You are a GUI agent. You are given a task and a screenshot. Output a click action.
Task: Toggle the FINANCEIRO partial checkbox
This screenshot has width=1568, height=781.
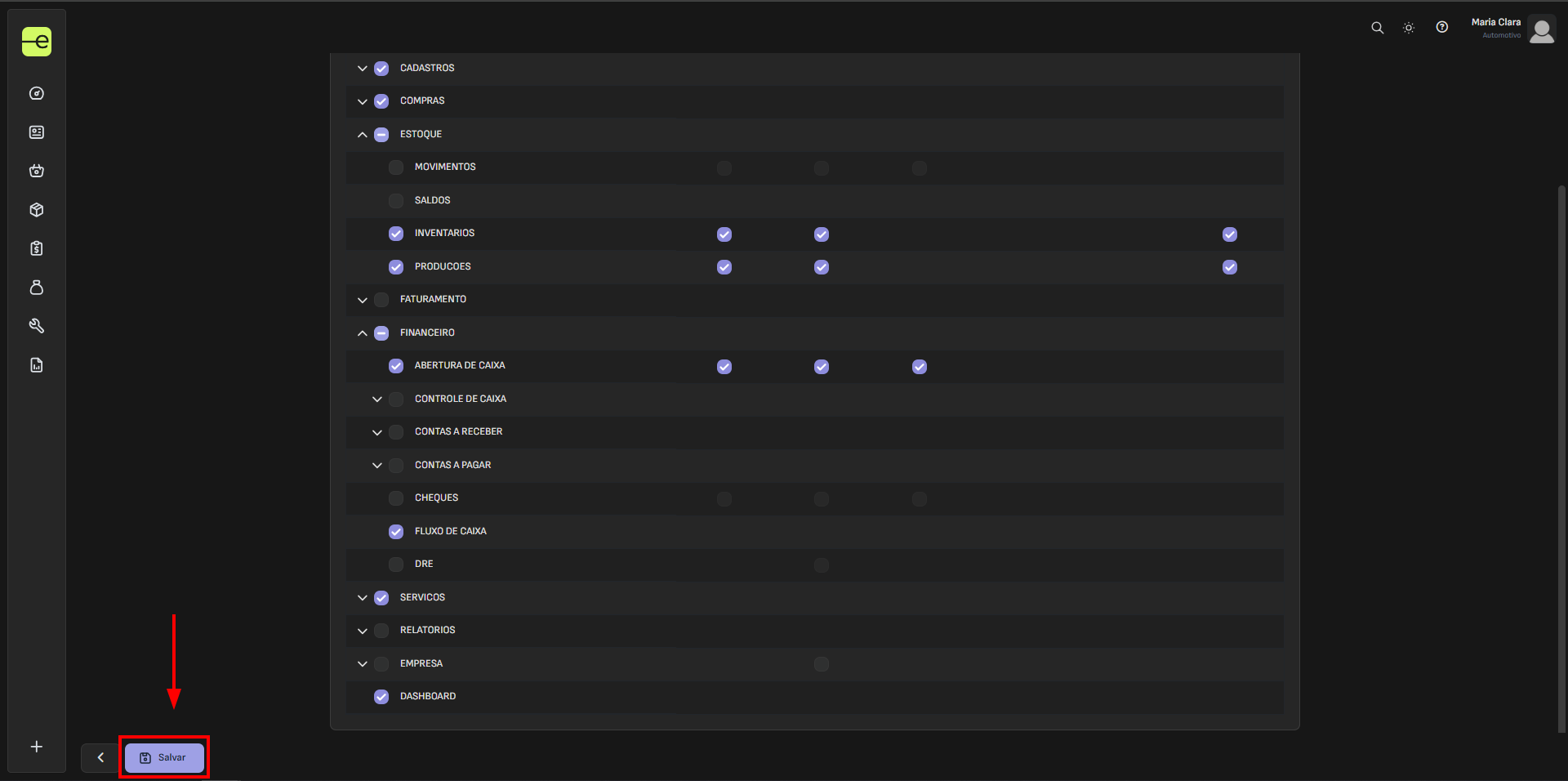(381, 333)
